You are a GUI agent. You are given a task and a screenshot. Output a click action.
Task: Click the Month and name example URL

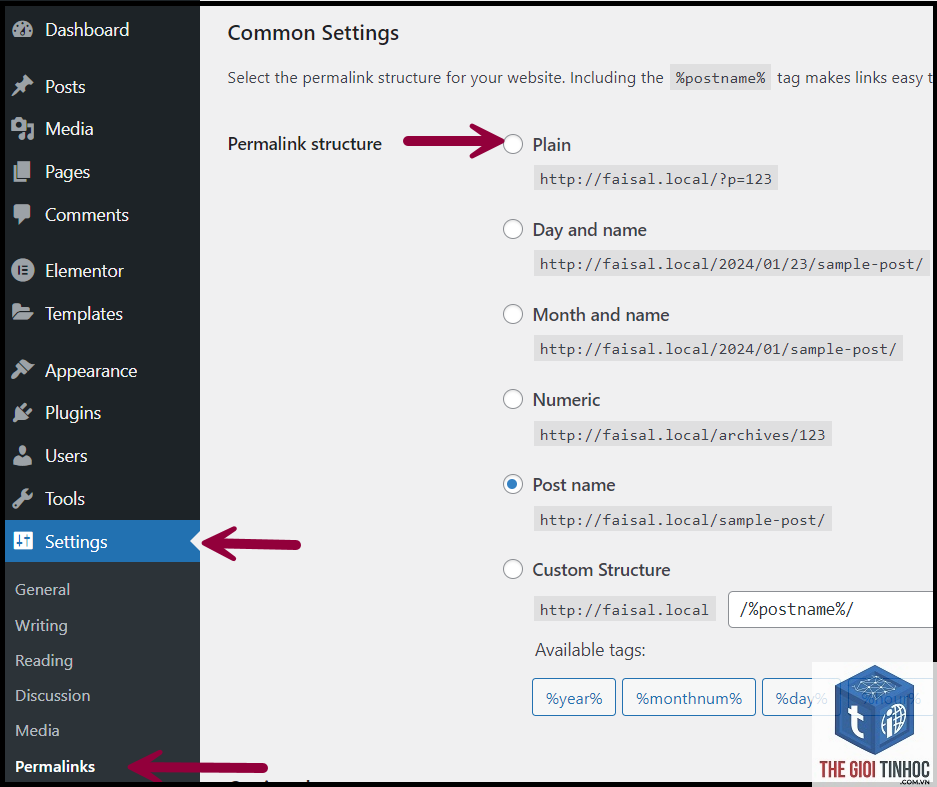(x=718, y=348)
